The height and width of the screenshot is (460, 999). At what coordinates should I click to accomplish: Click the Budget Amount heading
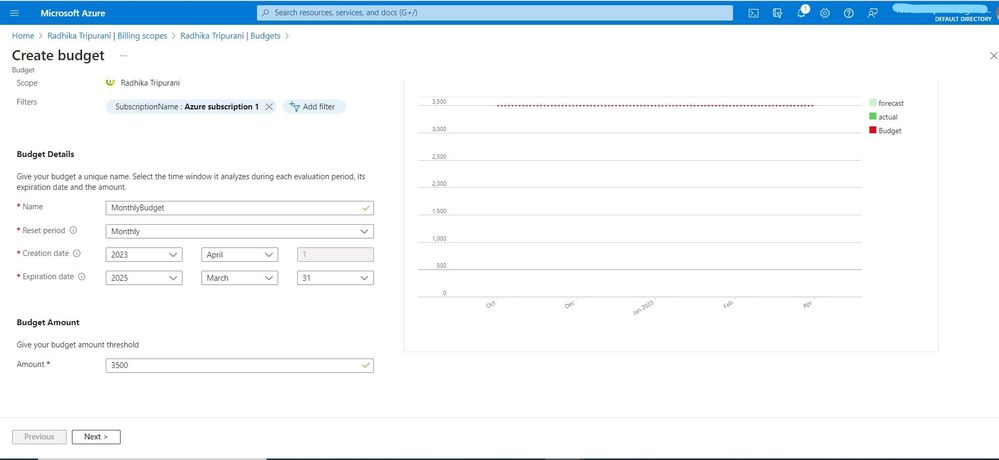48,322
